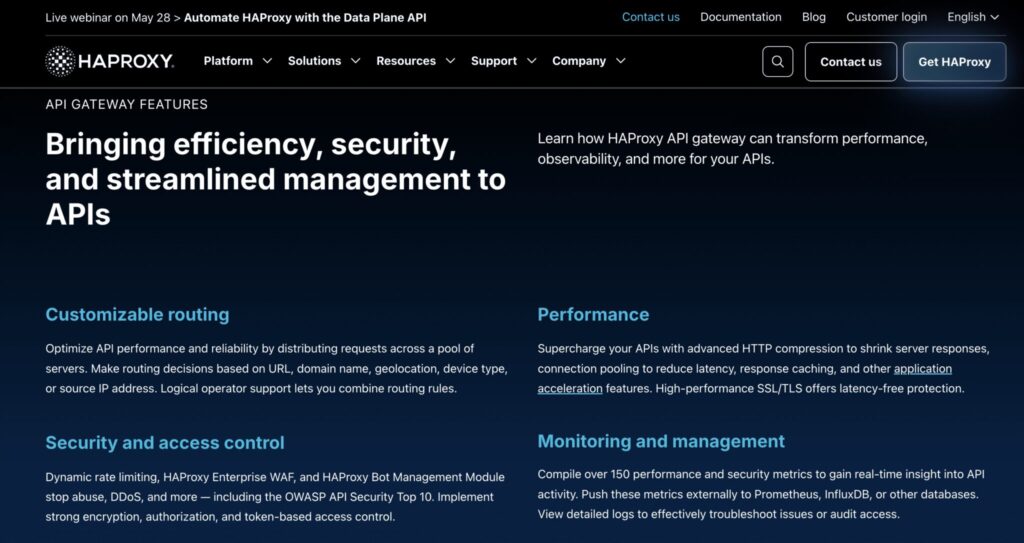Expand the Company menu chevron
The height and width of the screenshot is (543, 1024).
point(620,61)
